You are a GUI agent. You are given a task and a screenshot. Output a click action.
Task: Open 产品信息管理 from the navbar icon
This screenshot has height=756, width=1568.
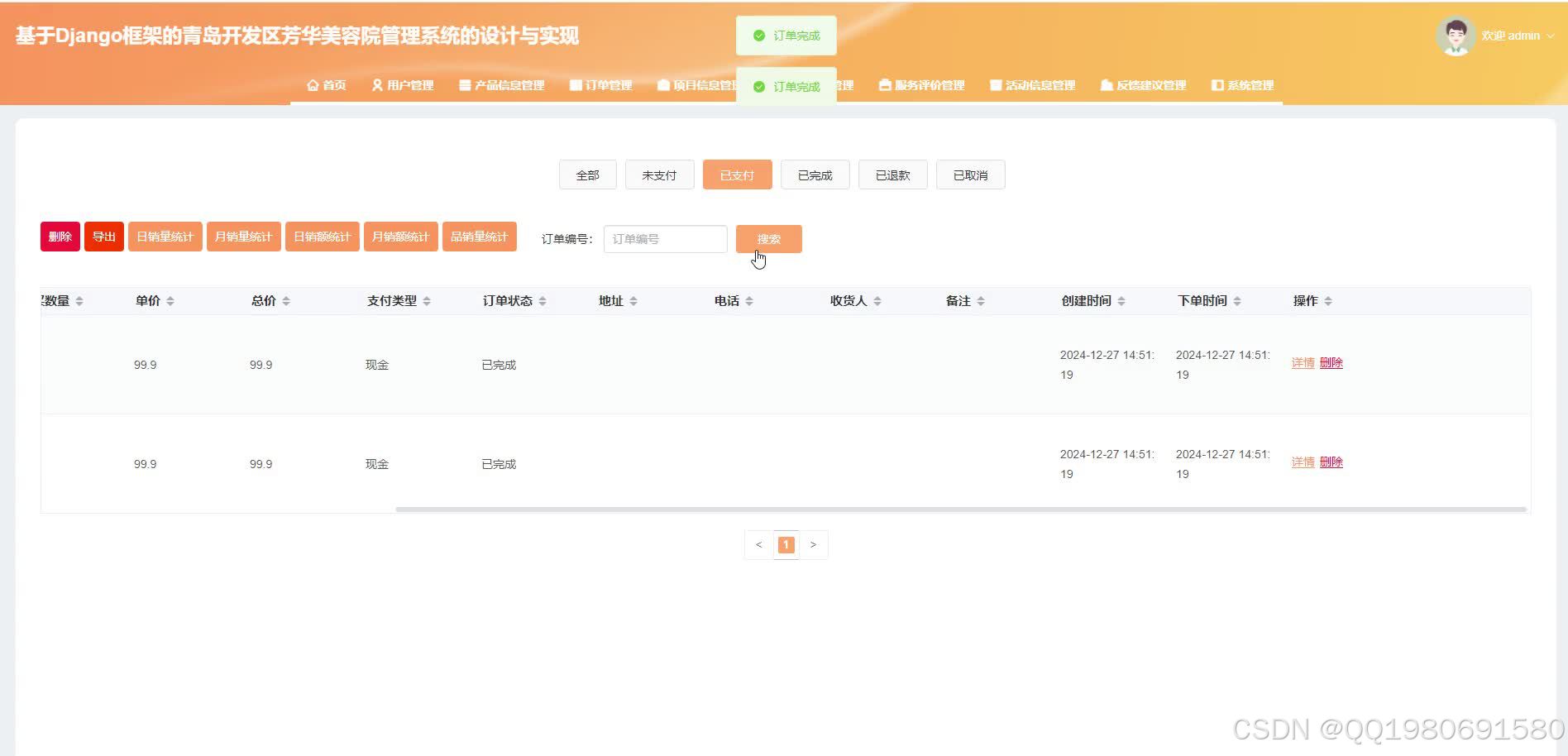pos(464,84)
